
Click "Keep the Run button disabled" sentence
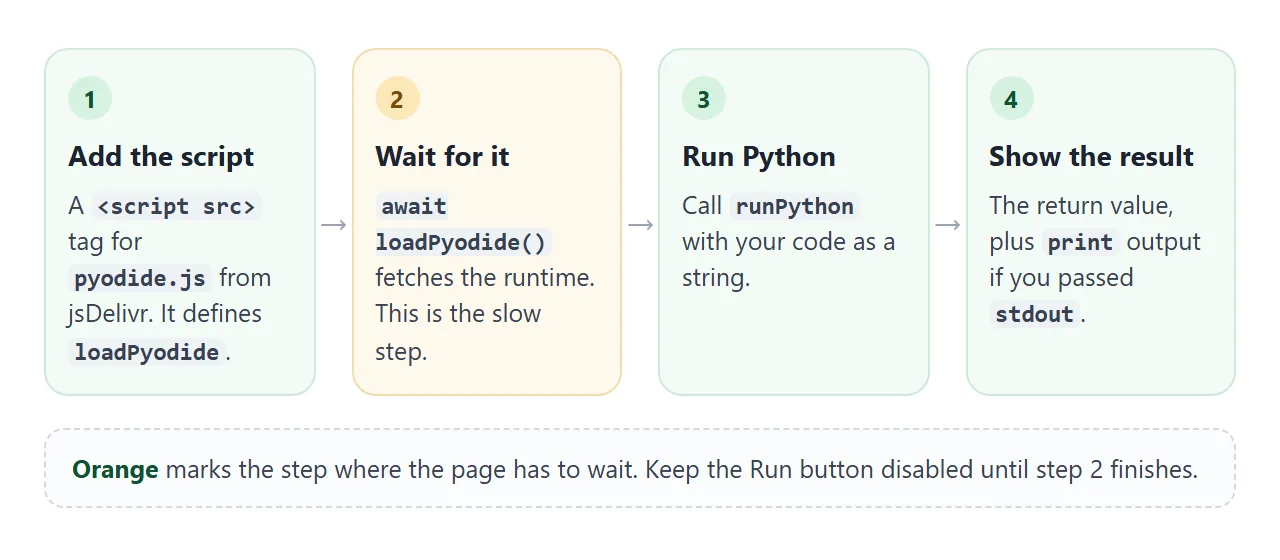click(x=921, y=470)
